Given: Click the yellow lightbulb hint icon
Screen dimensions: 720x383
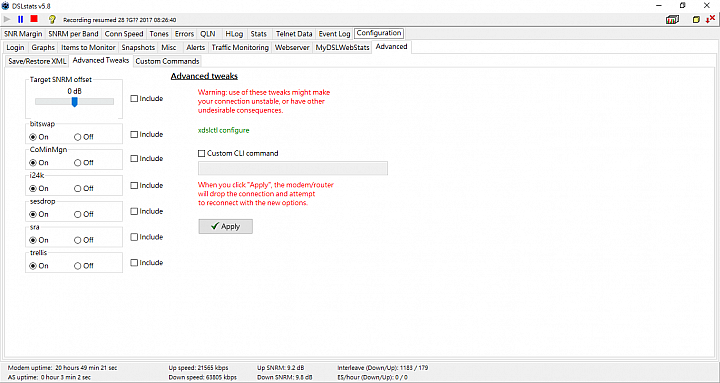Looking at the screenshot, I should (x=52, y=19).
